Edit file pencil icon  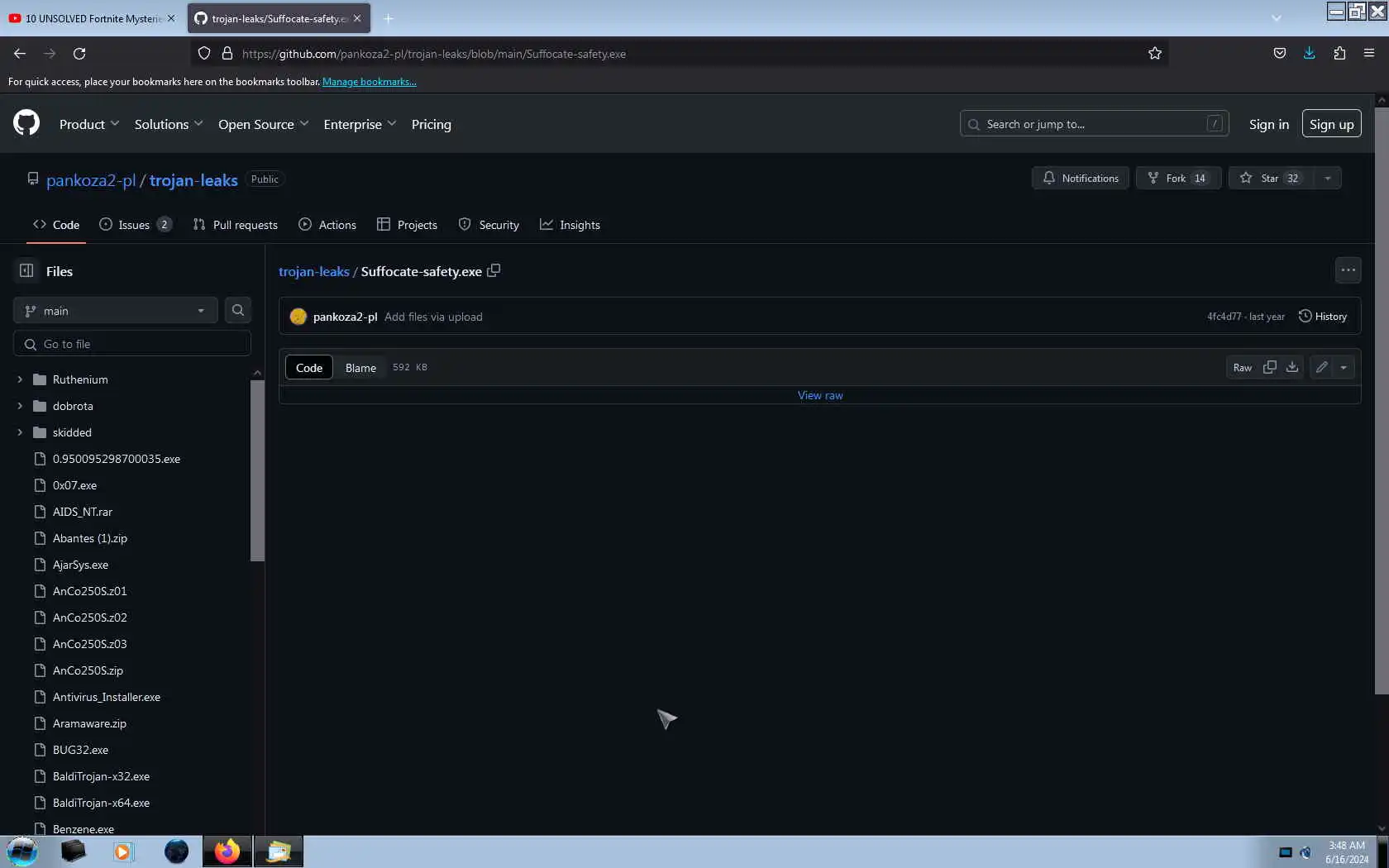point(1322,367)
